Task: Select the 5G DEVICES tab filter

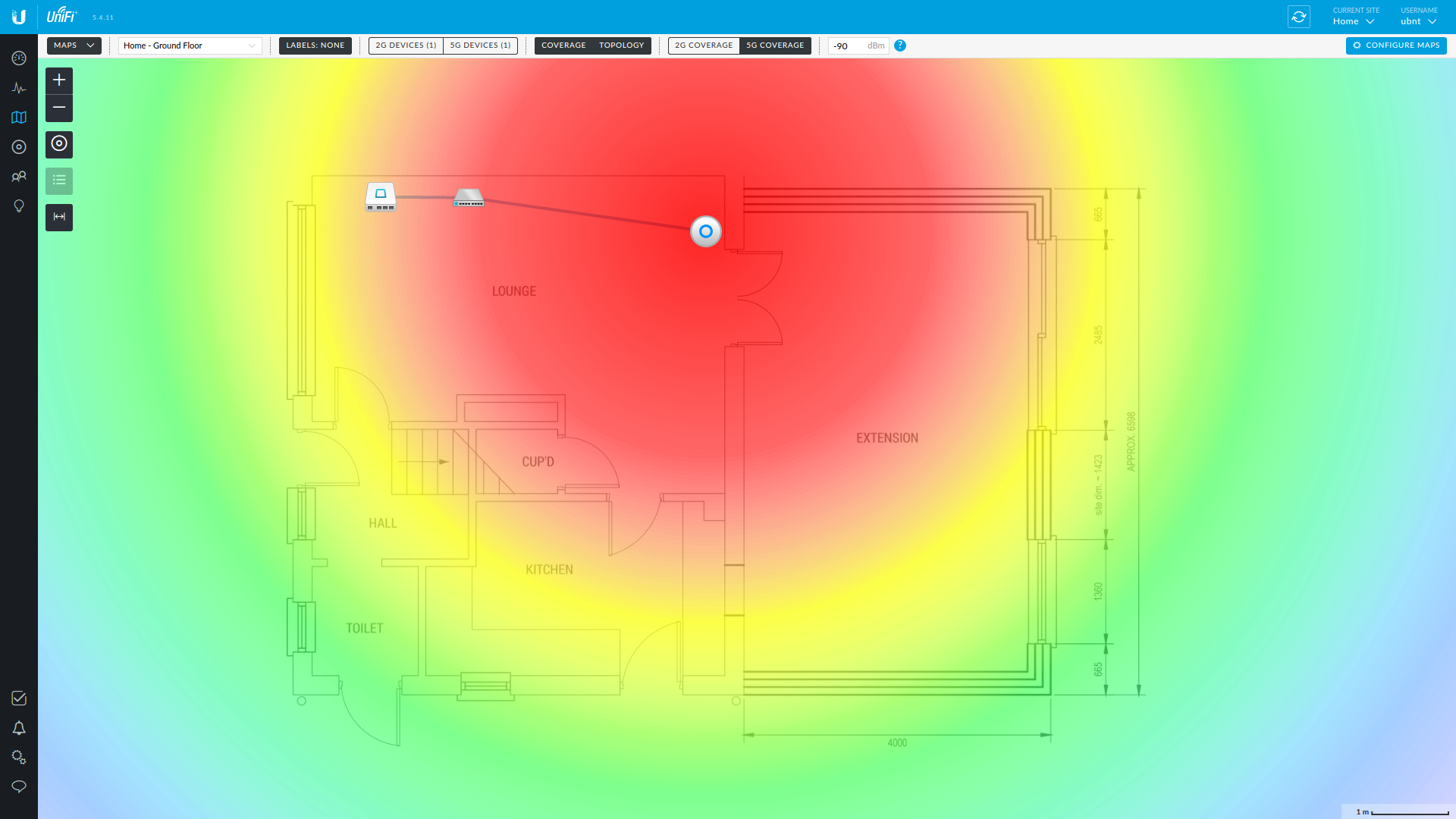Action: pyautogui.click(x=480, y=45)
